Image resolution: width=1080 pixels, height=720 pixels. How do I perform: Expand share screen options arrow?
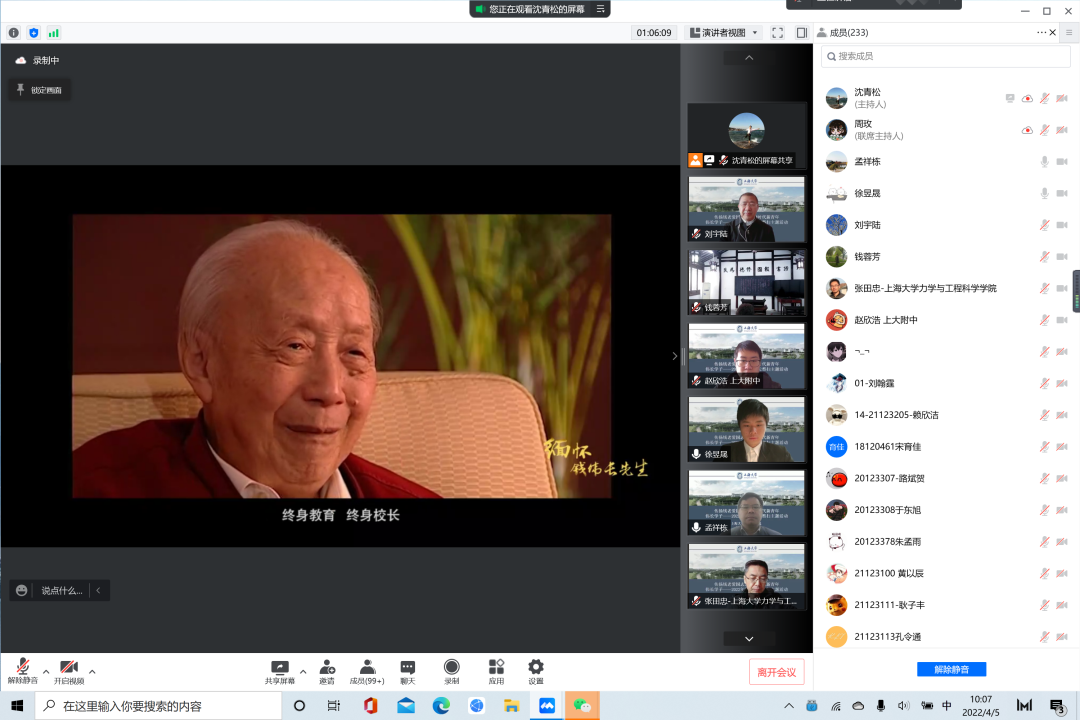tap(303, 671)
